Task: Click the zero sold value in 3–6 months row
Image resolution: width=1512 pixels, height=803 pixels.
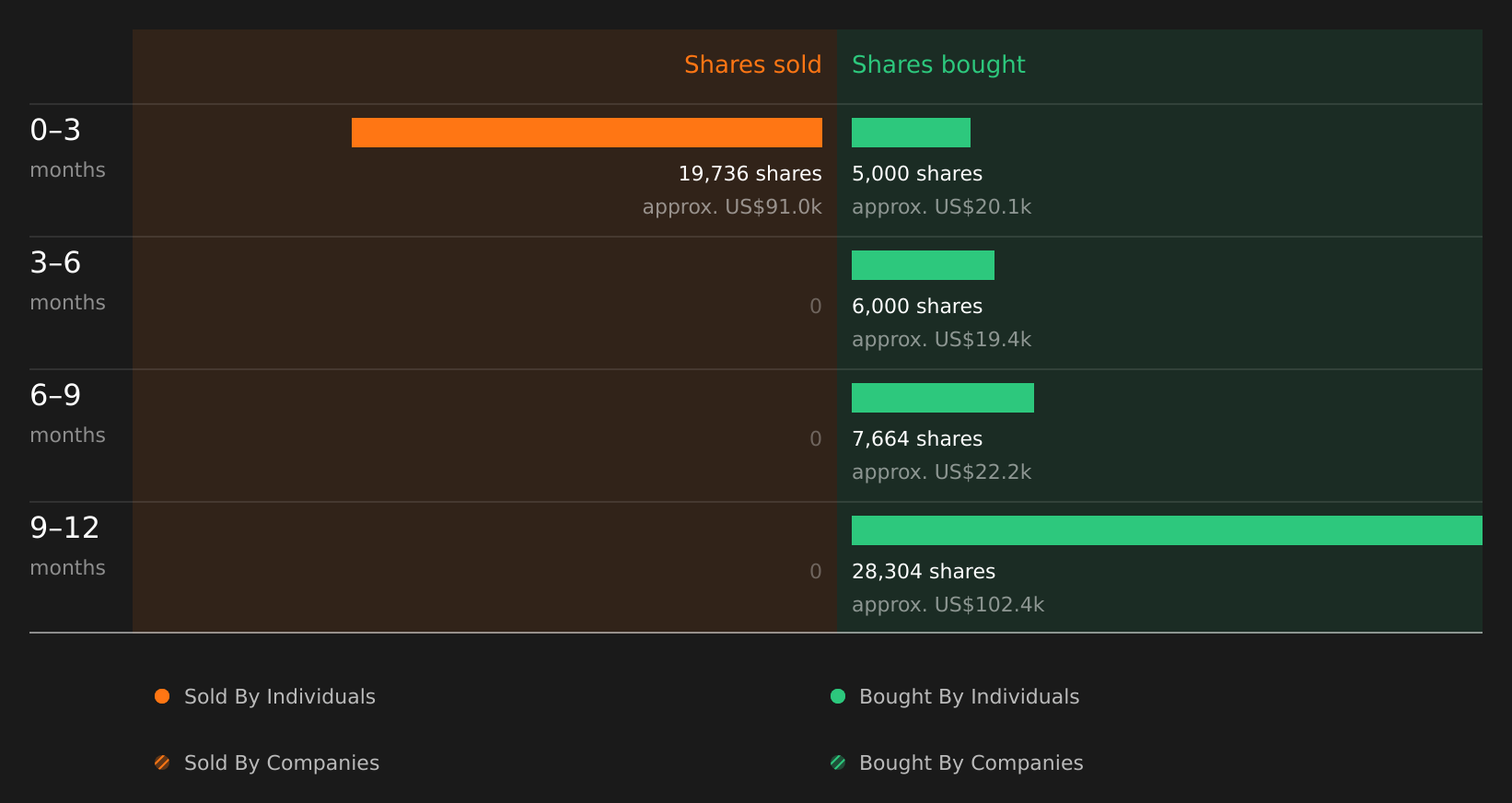Action: [x=816, y=307]
